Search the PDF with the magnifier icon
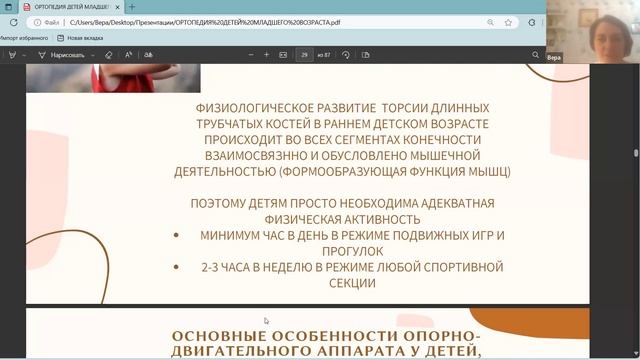The image size is (640, 360). (x=536, y=55)
